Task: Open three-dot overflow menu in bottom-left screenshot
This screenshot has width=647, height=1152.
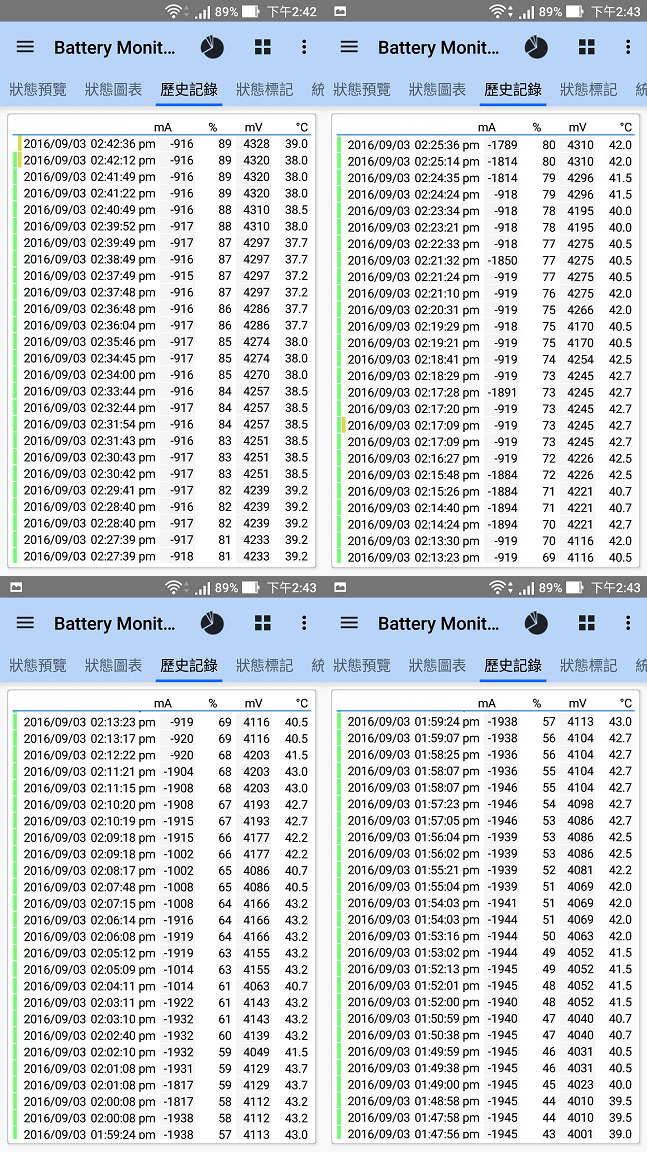Action: tap(304, 623)
